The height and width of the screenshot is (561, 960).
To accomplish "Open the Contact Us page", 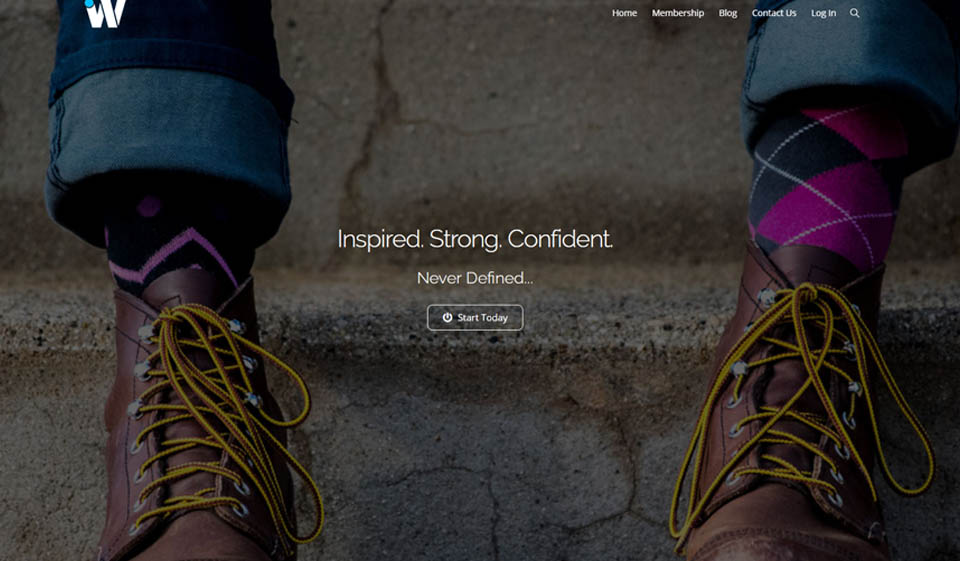I will 774,13.
